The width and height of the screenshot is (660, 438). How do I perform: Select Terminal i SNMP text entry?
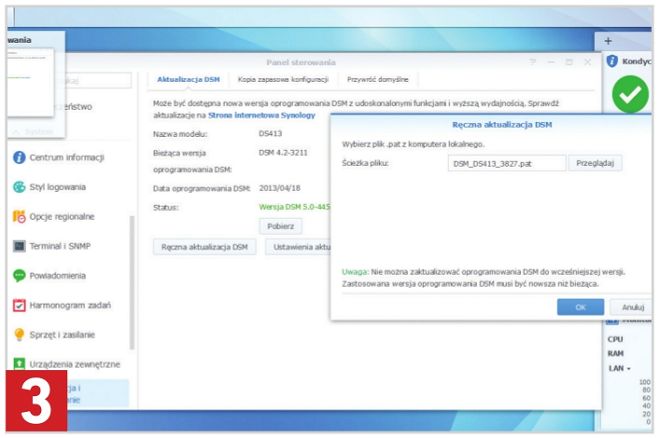click(x=60, y=246)
